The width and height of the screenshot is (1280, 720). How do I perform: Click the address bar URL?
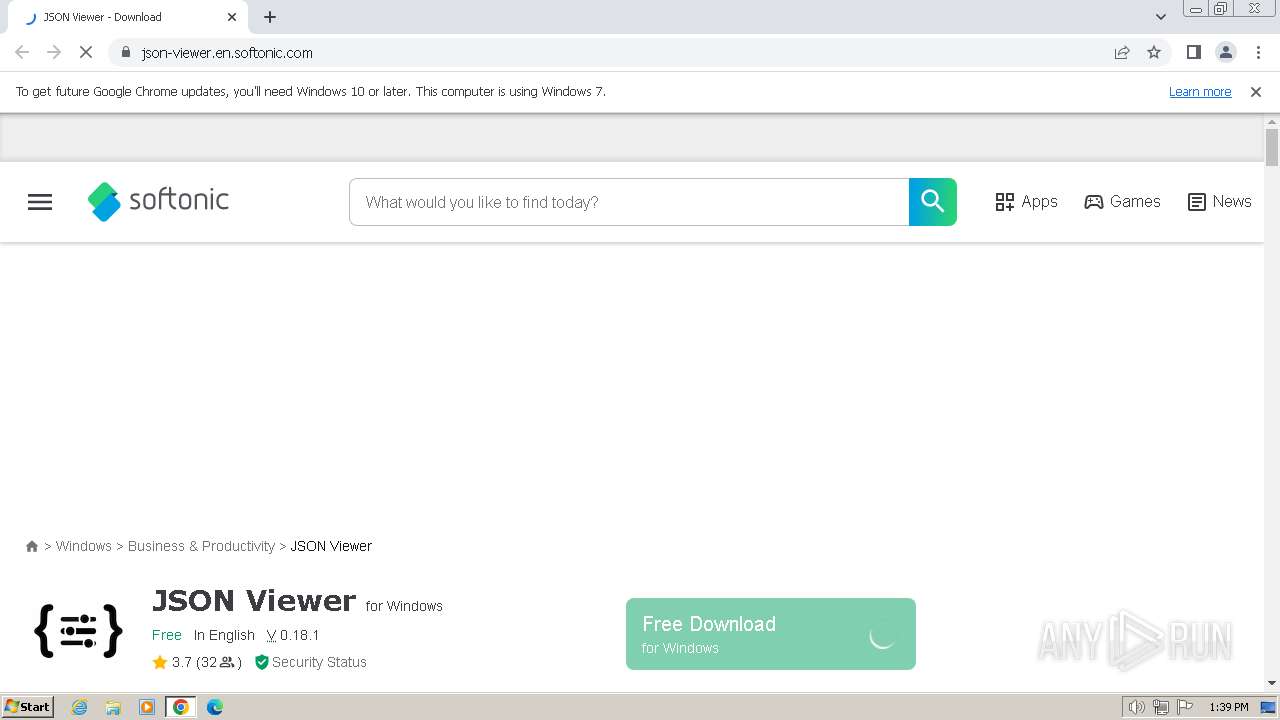click(x=227, y=53)
